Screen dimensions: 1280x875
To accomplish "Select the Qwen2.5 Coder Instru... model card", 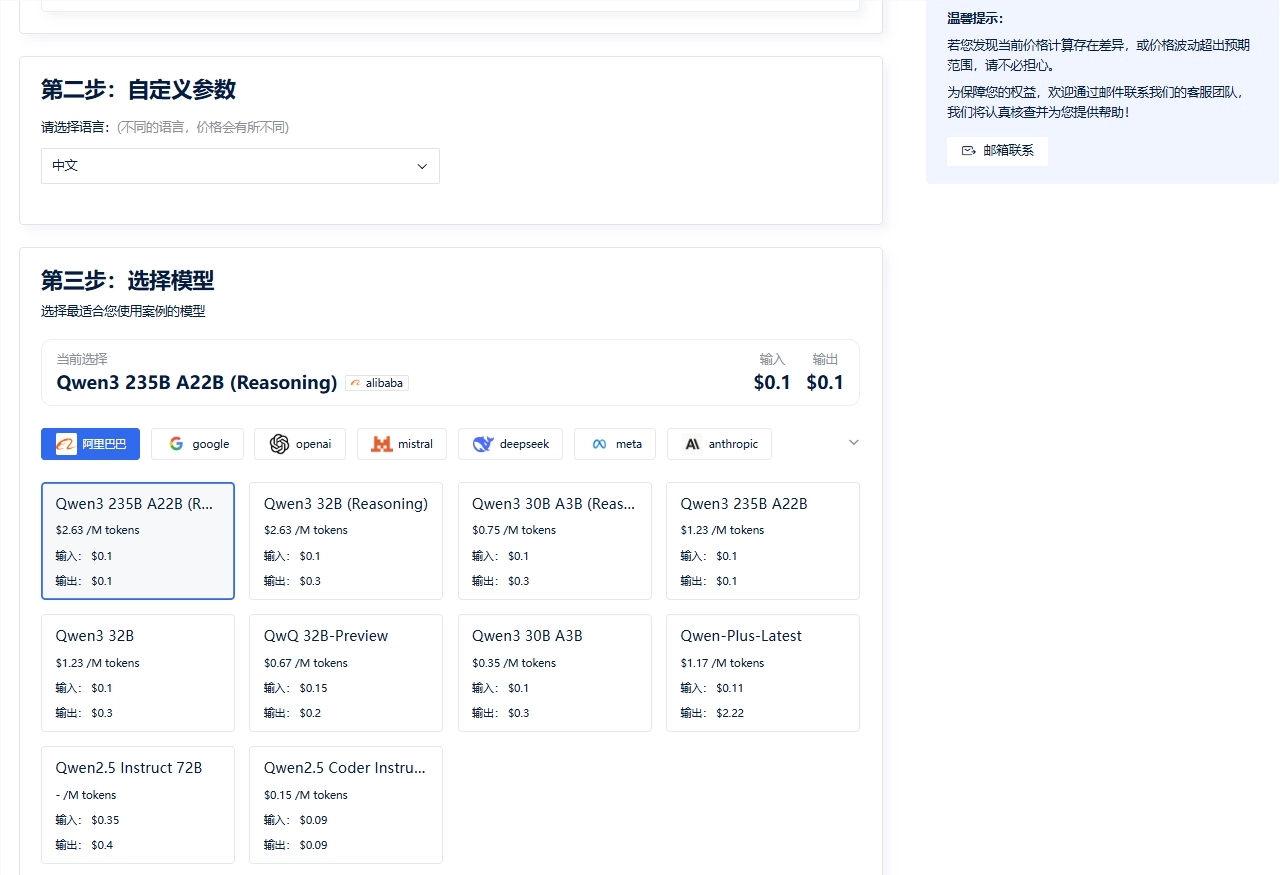I will [346, 805].
